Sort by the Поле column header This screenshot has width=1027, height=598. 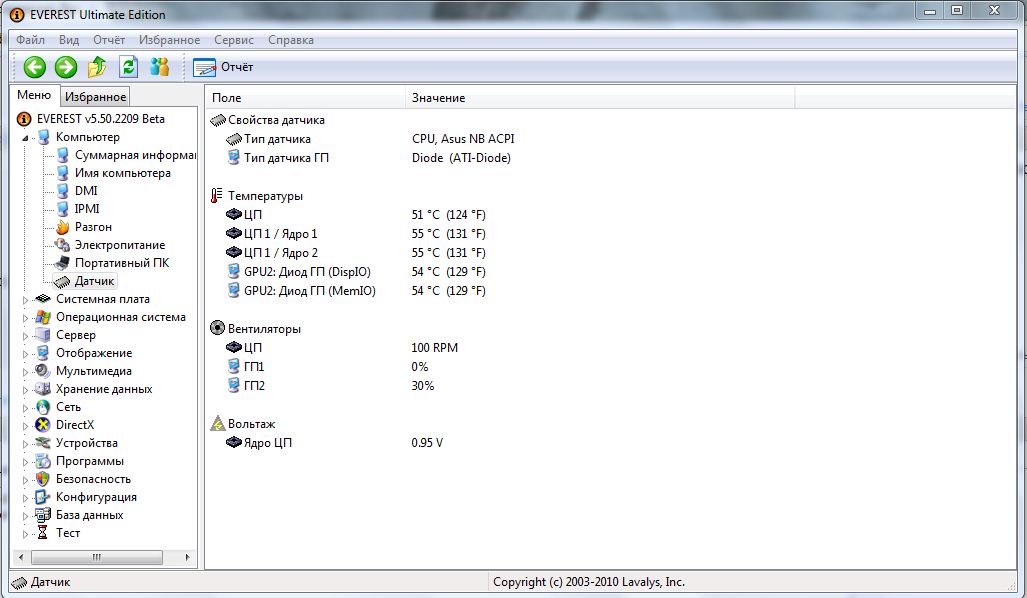305,98
